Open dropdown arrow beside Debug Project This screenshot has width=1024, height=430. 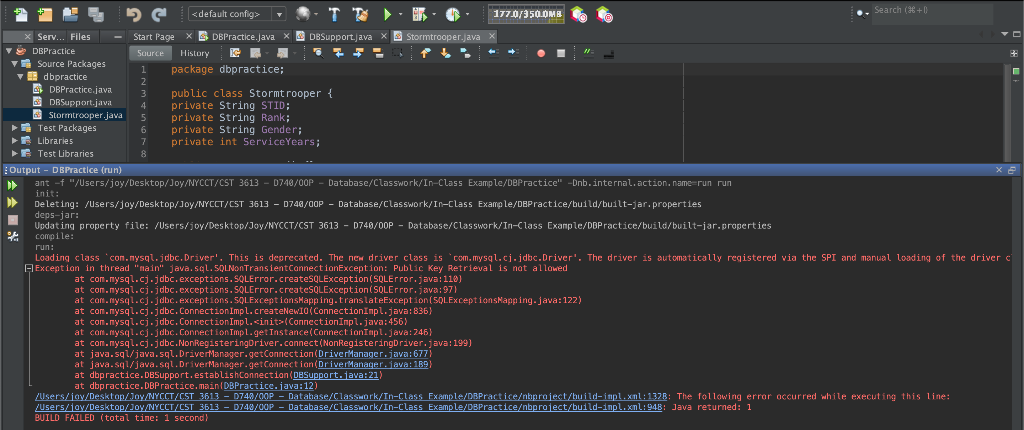pos(433,14)
